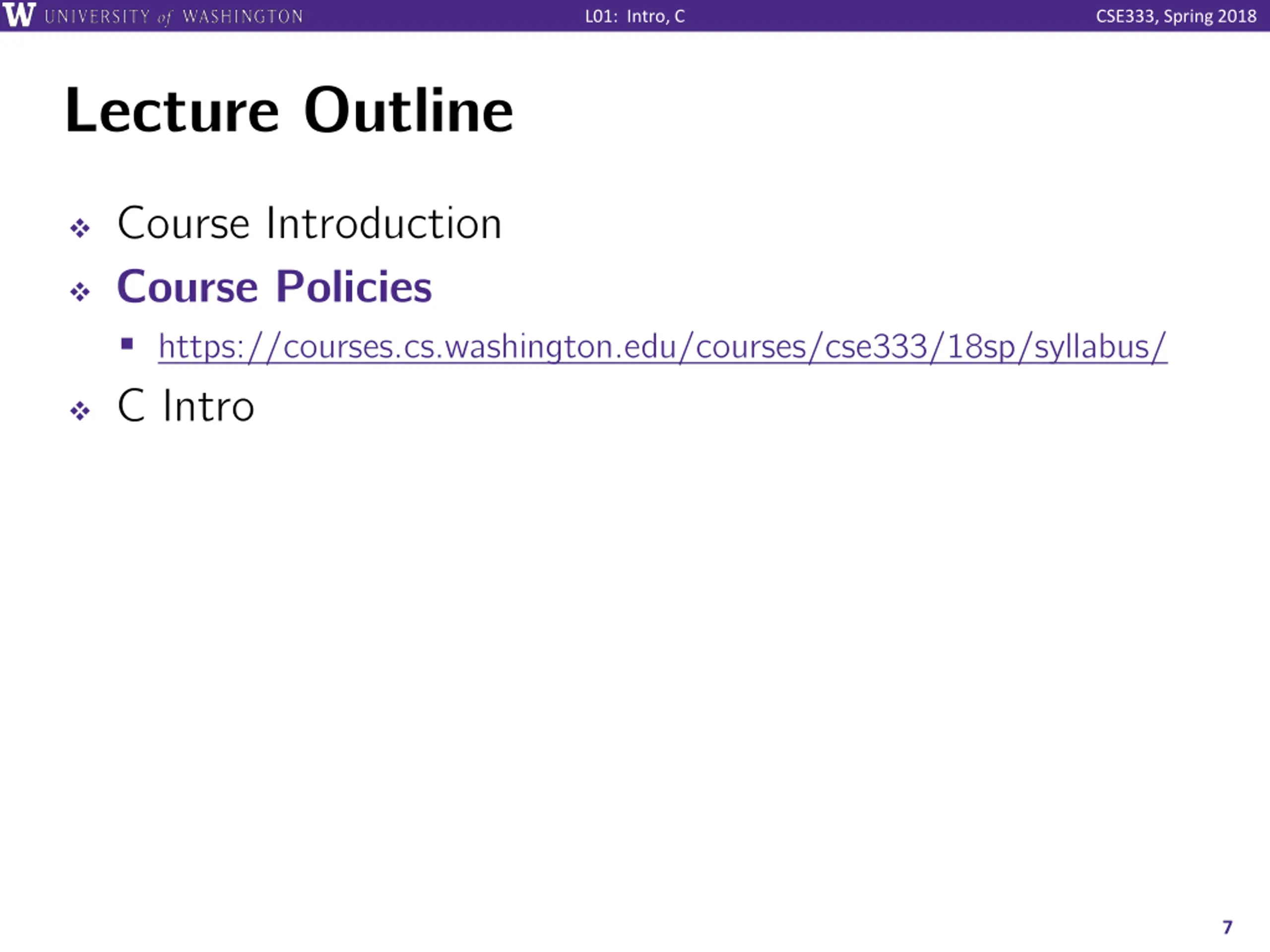Image resolution: width=1270 pixels, height=952 pixels.
Task: Click the Lecture Outline title
Action: click(289, 110)
